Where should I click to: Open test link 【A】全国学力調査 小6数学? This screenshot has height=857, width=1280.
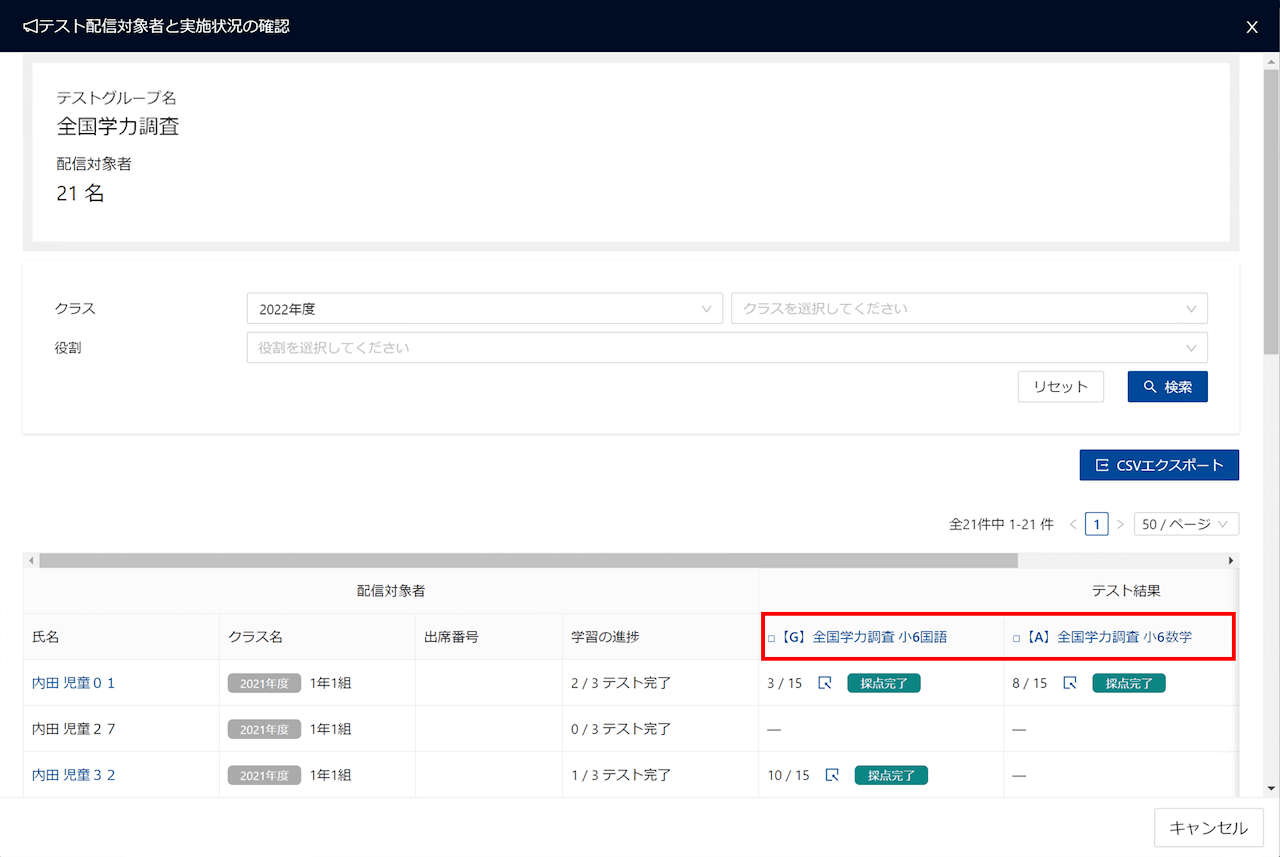1108,637
